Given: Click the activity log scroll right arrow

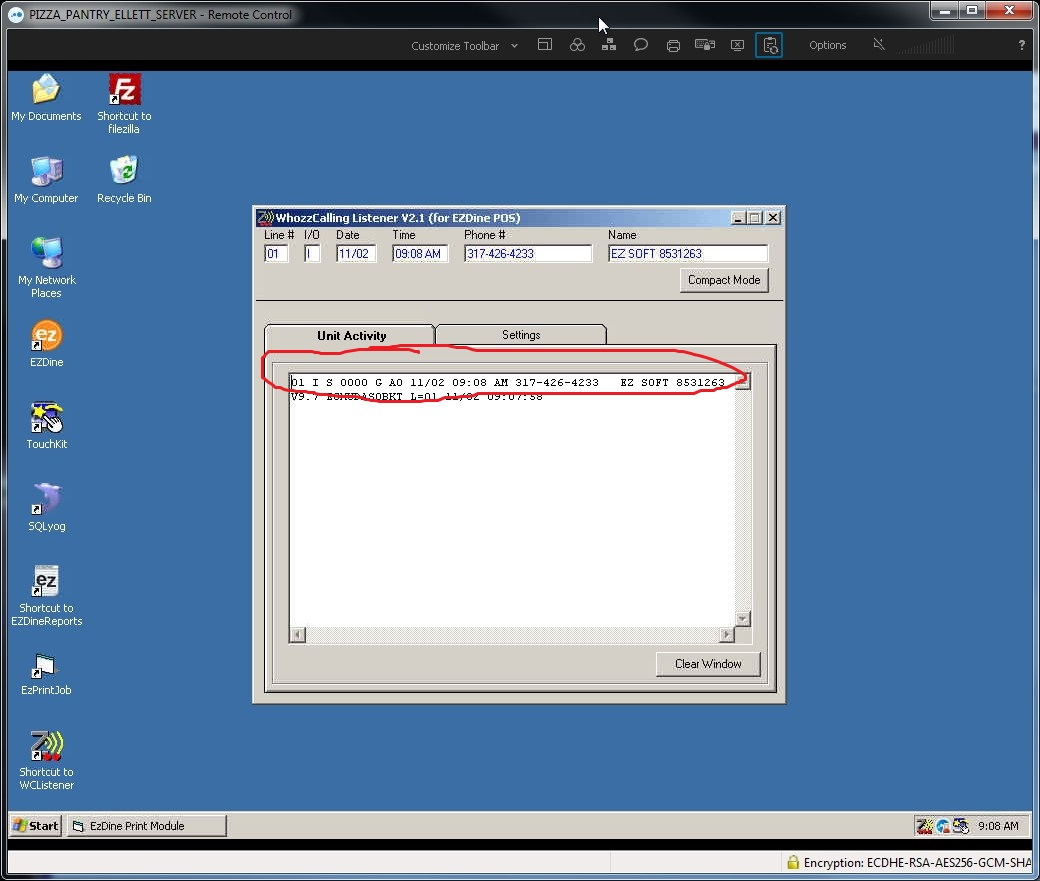Looking at the screenshot, I should [727, 635].
